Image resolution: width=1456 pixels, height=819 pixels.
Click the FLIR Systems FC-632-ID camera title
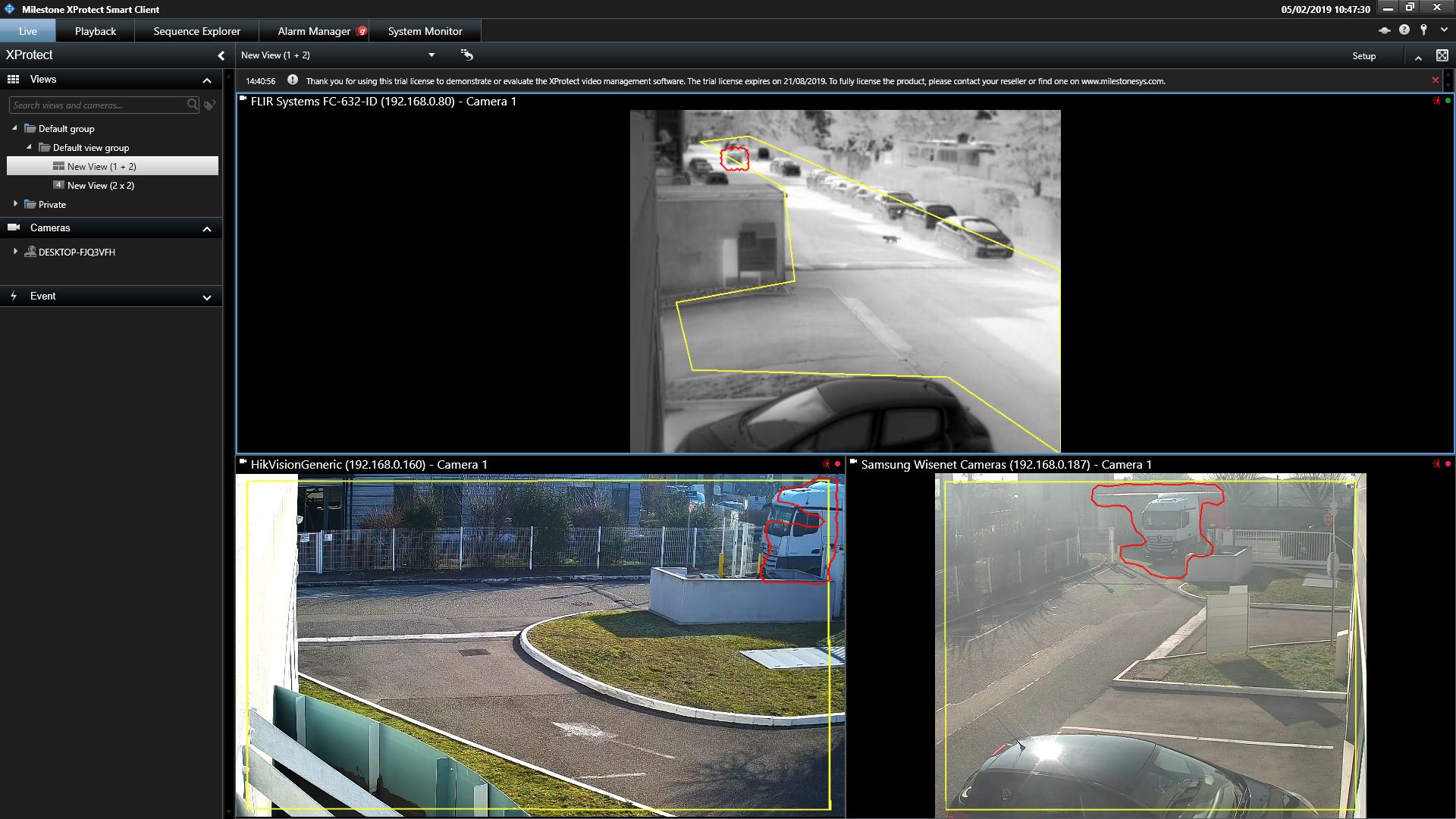pyautogui.click(x=384, y=102)
